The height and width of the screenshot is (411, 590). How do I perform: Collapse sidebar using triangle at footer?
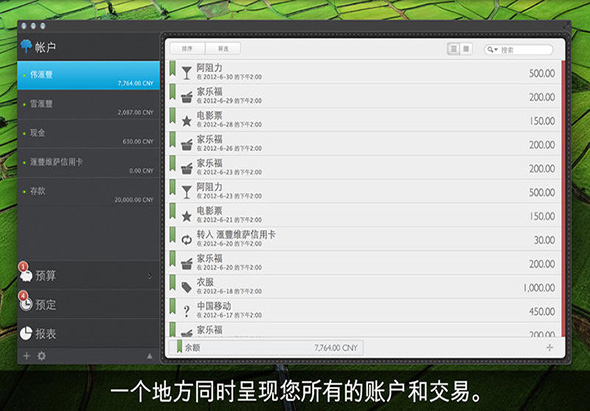coord(150,356)
